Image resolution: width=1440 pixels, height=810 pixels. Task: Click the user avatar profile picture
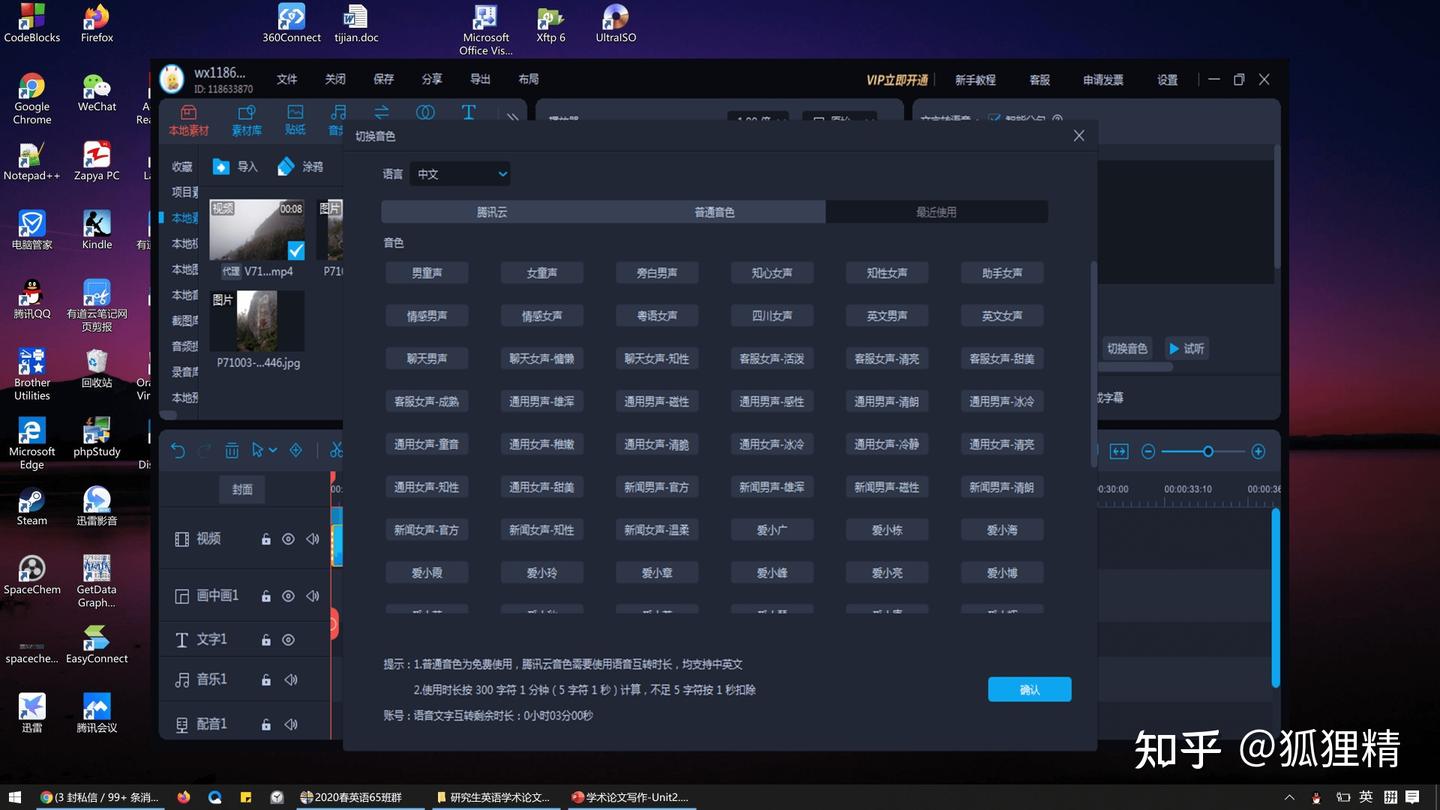[172, 79]
